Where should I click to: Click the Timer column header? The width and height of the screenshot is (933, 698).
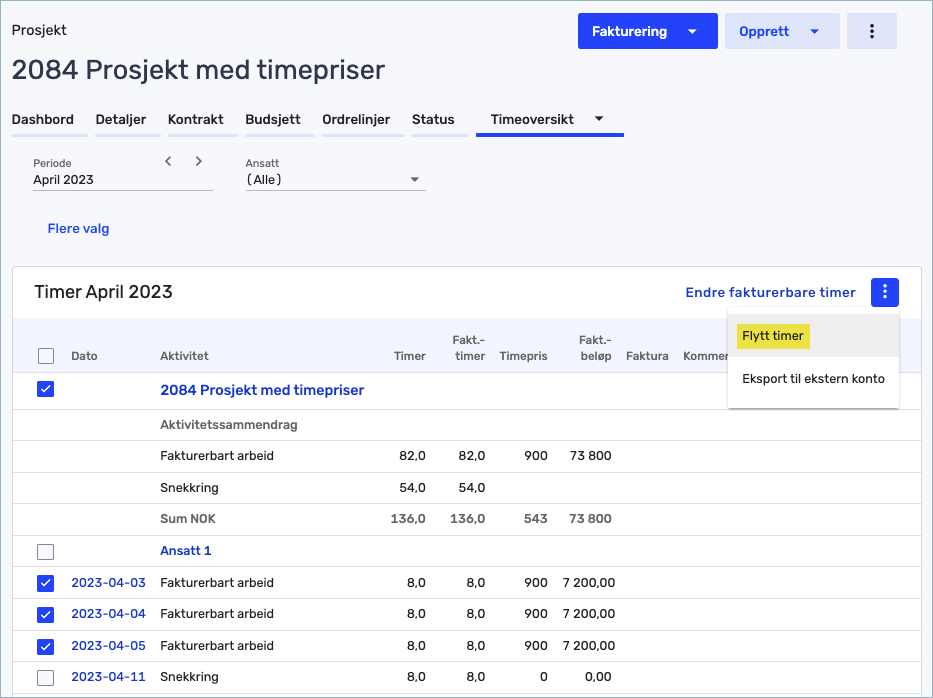pyautogui.click(x=410, y=356)
